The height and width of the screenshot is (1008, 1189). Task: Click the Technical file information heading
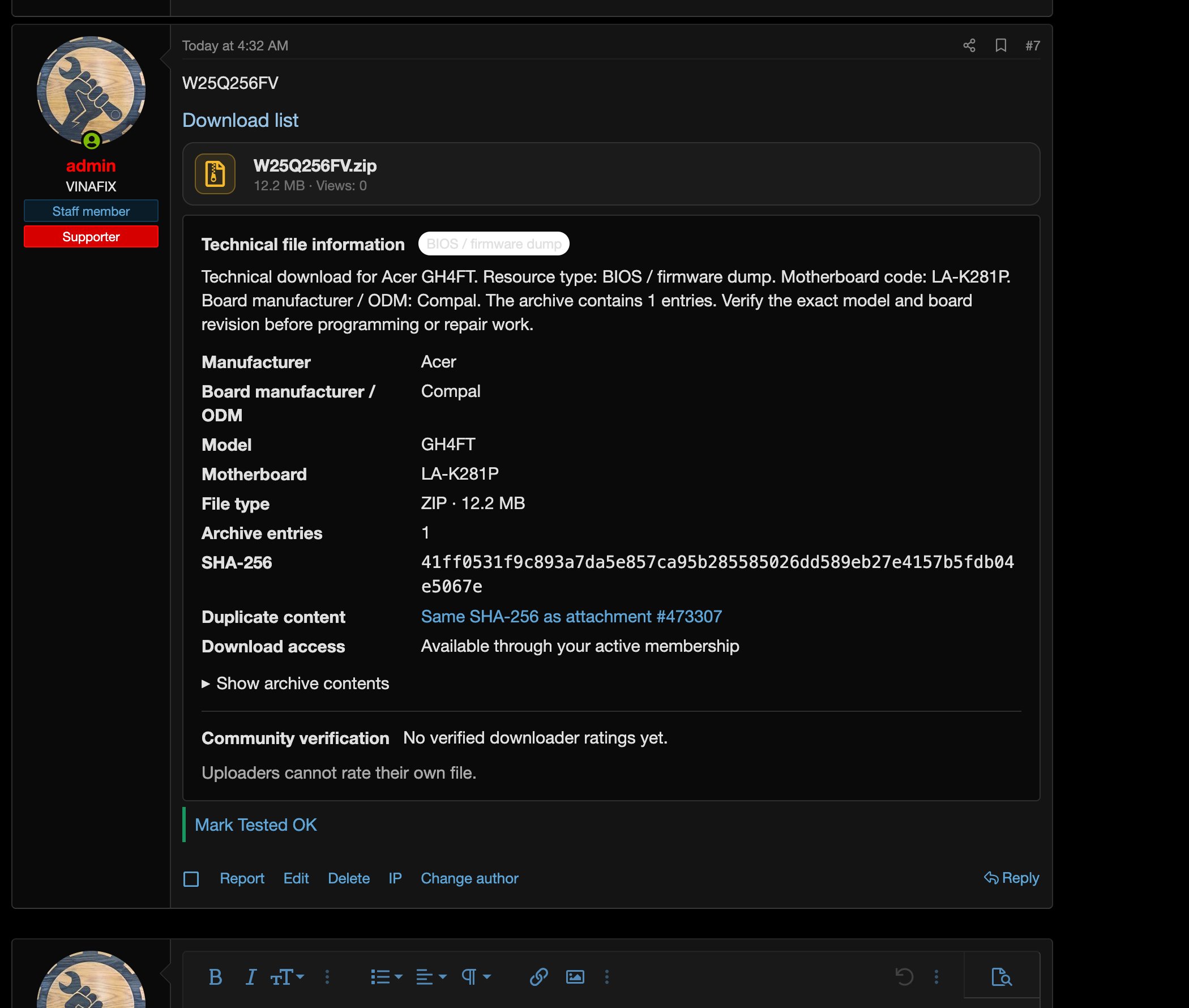pyautogui.click(x=303, y=245)
